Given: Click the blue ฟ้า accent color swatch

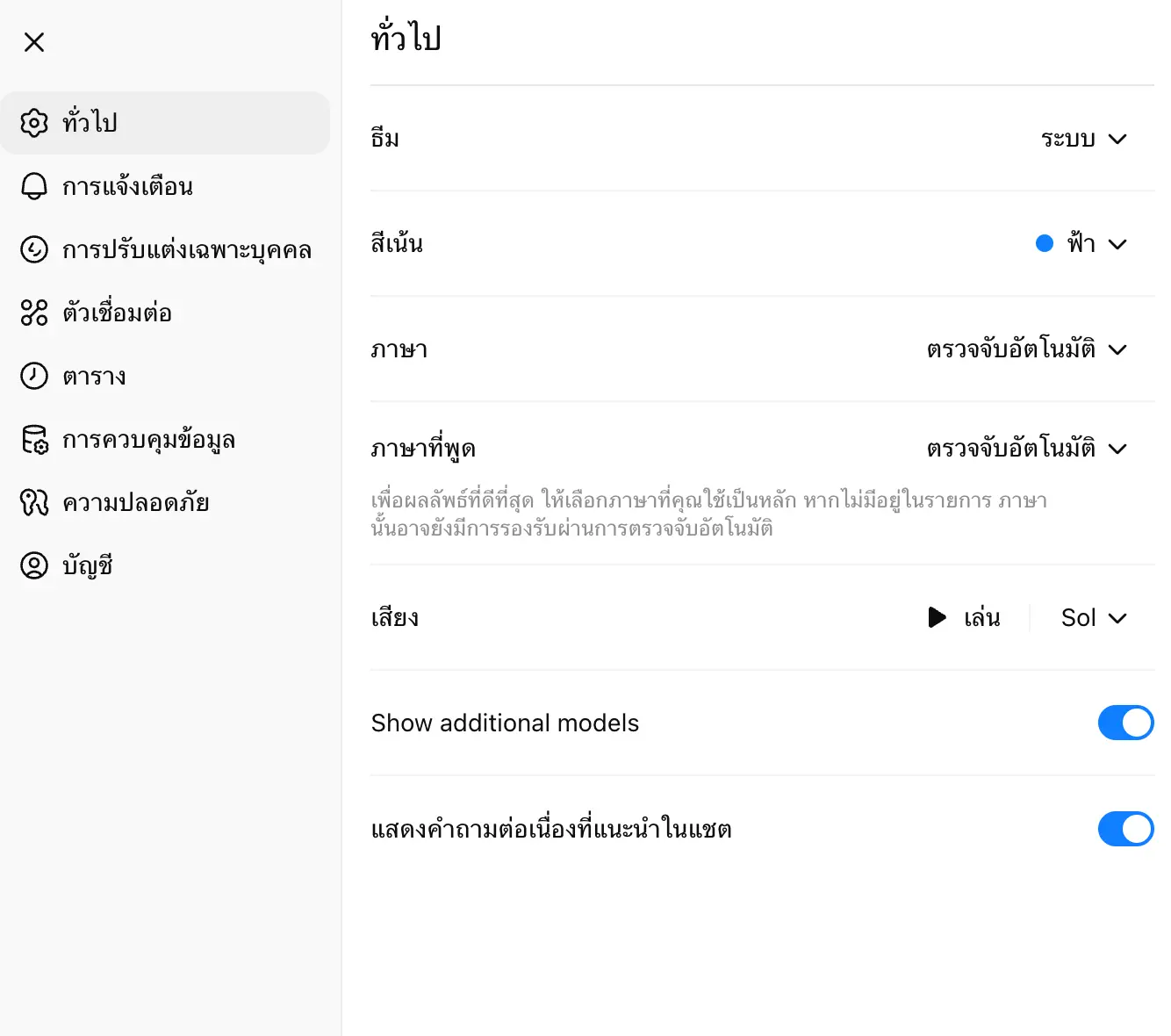Looking at the screenshot, I should click(x=1045, y=244).
